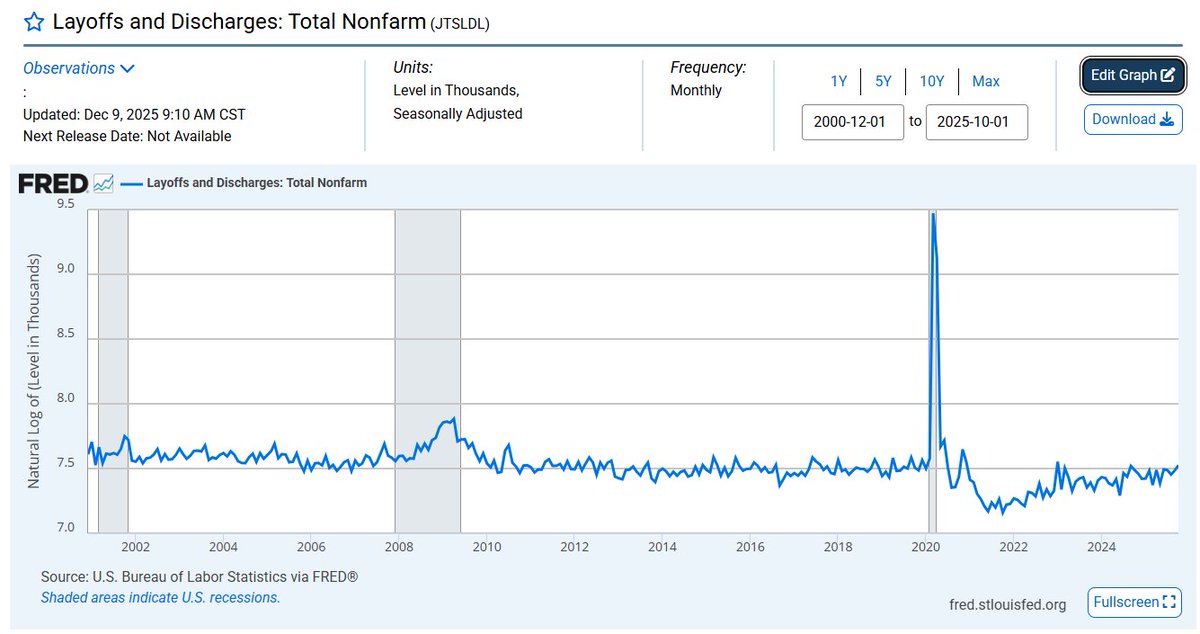
Task: Click the y-axis value 7.0
Action: tap(66, 527)
